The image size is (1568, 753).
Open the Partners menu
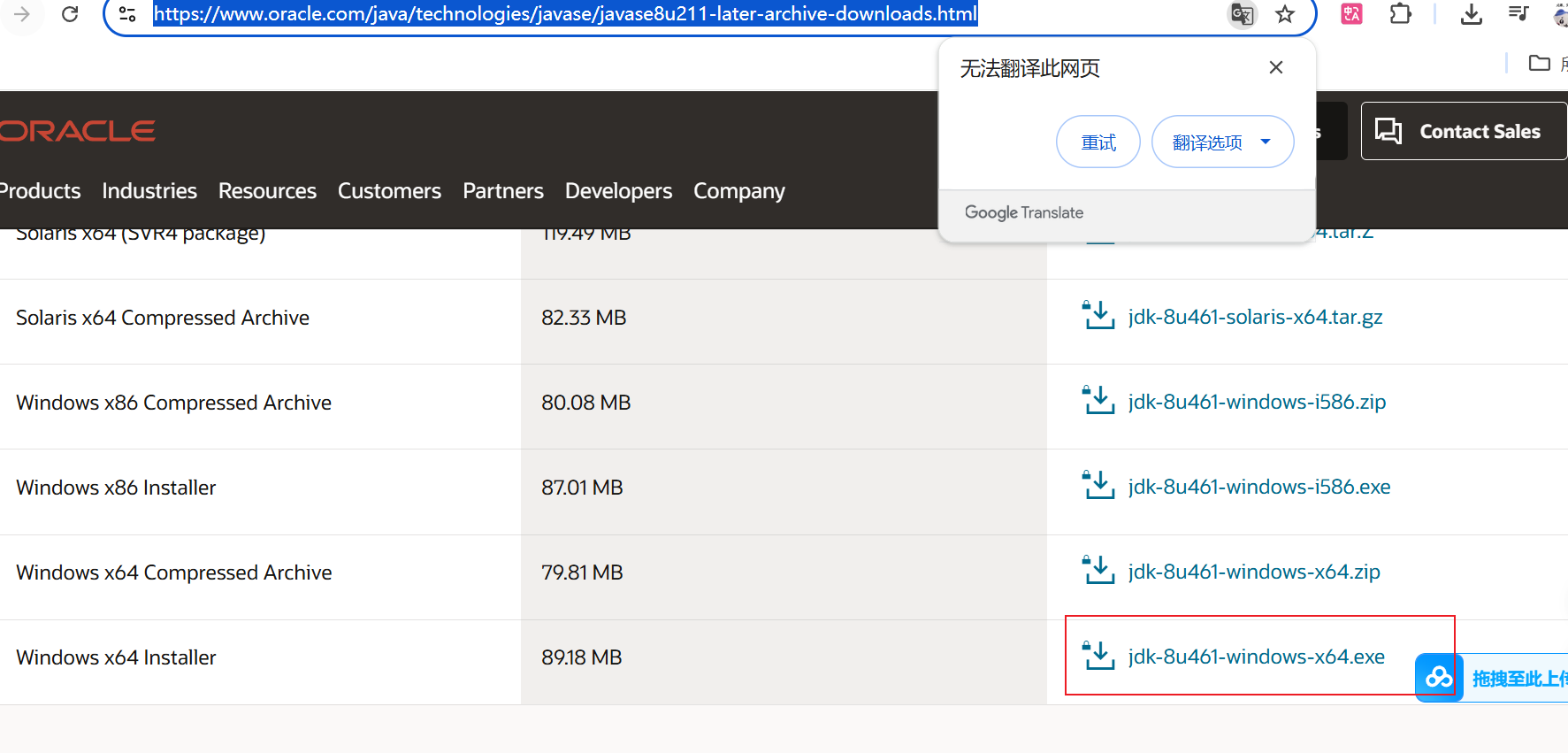coord(503,191)
